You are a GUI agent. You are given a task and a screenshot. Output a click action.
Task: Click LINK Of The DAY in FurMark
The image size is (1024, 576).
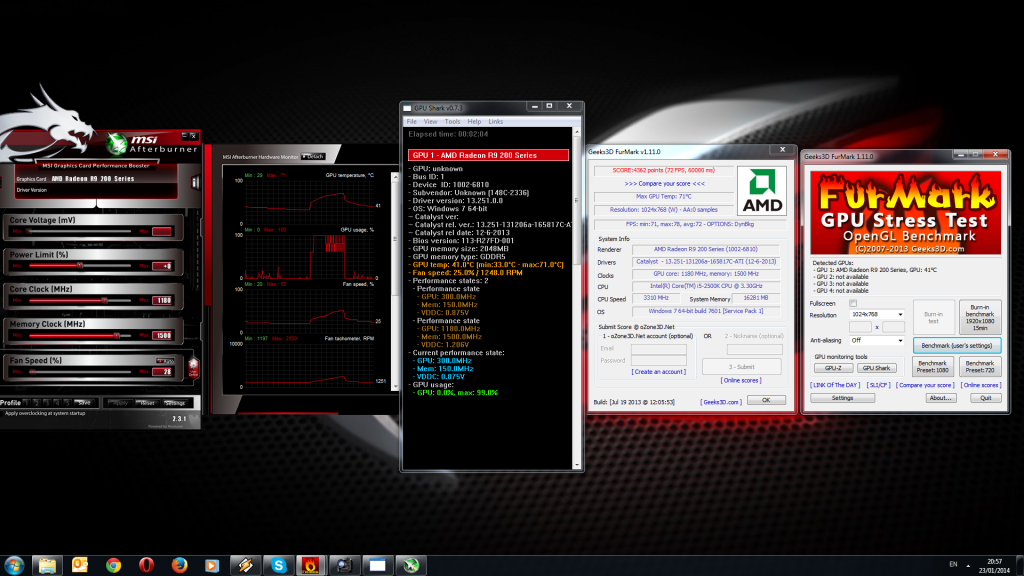click(835, 385)
